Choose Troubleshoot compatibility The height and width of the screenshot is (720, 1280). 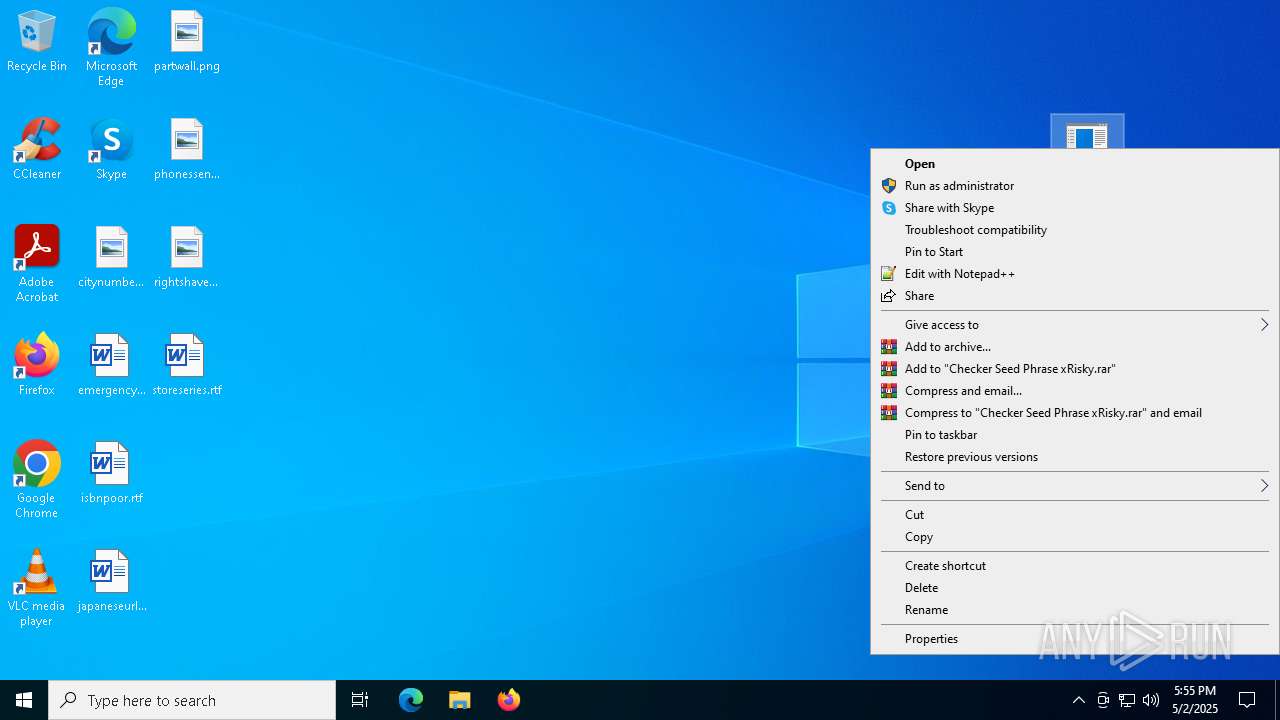1075,230
